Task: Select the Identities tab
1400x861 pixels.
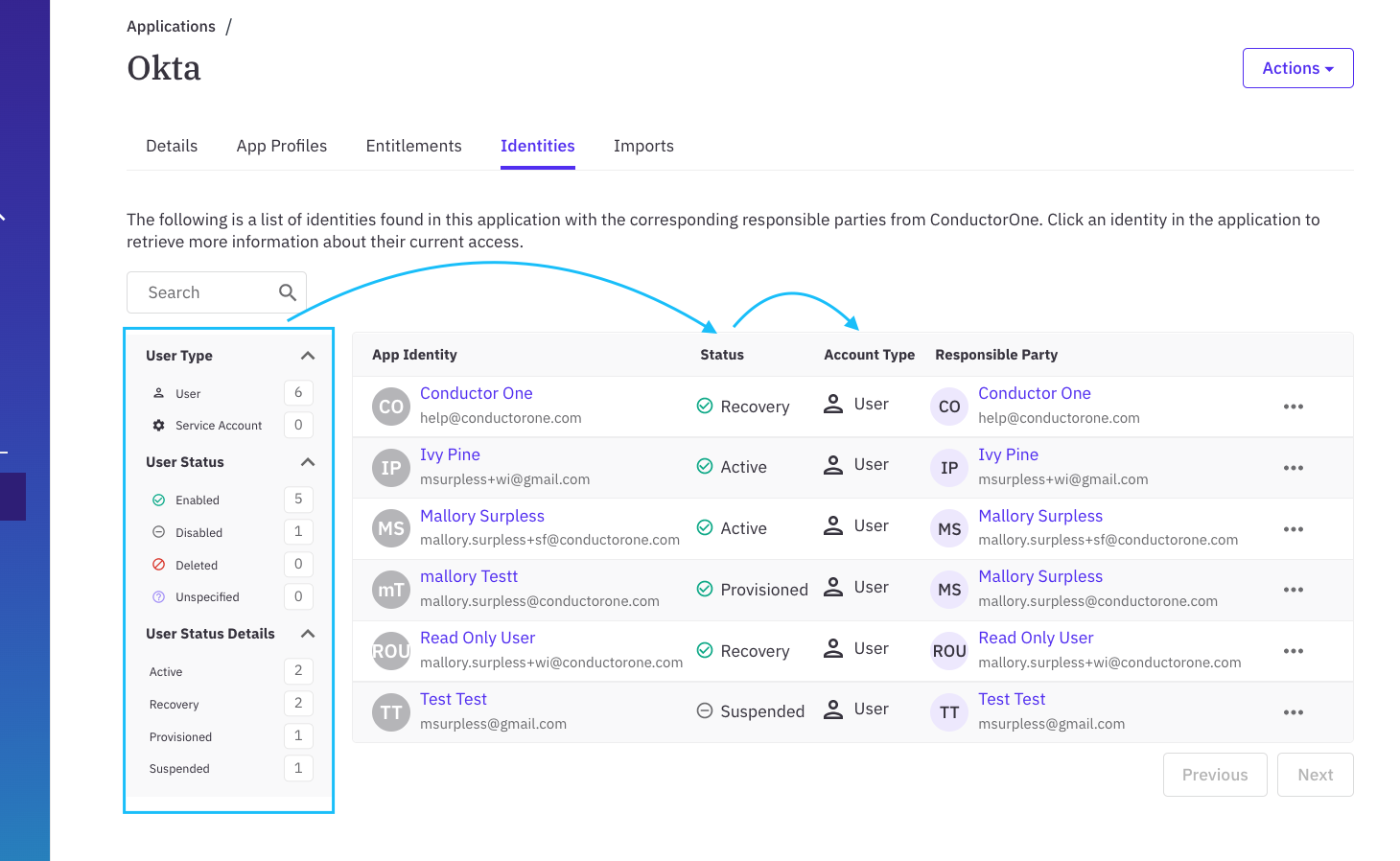Action: (x=537, y=146)
